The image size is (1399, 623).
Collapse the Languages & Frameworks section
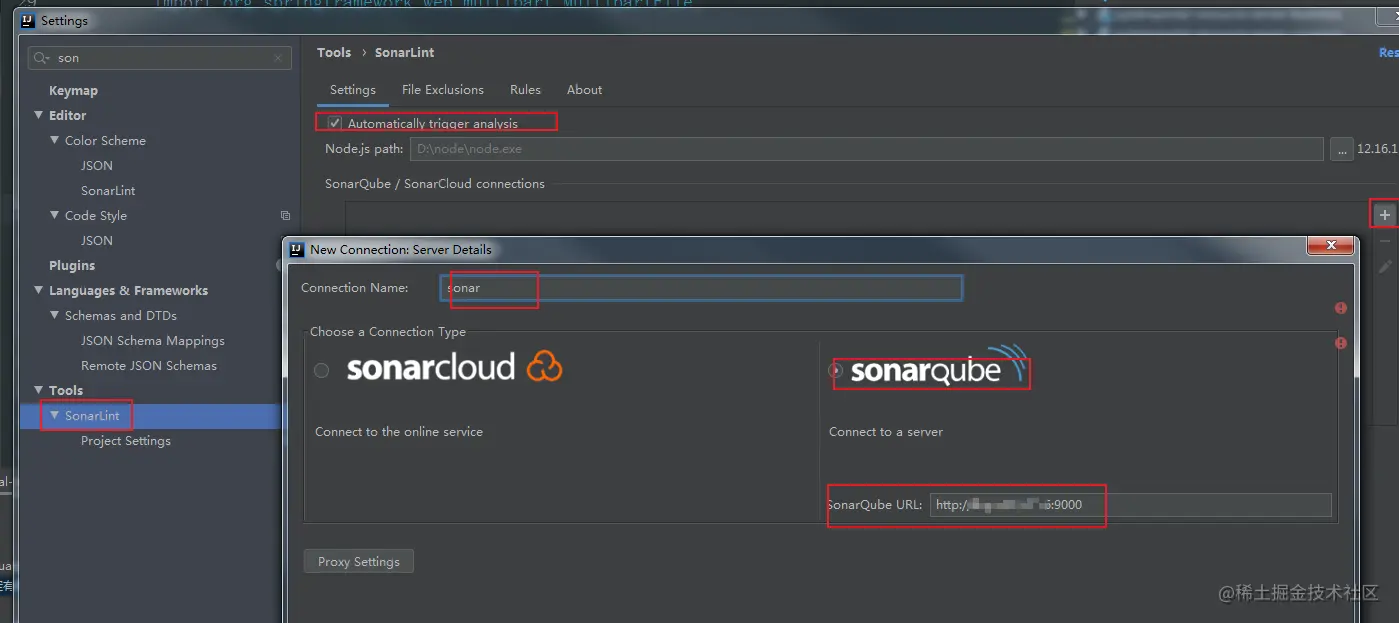38,290
